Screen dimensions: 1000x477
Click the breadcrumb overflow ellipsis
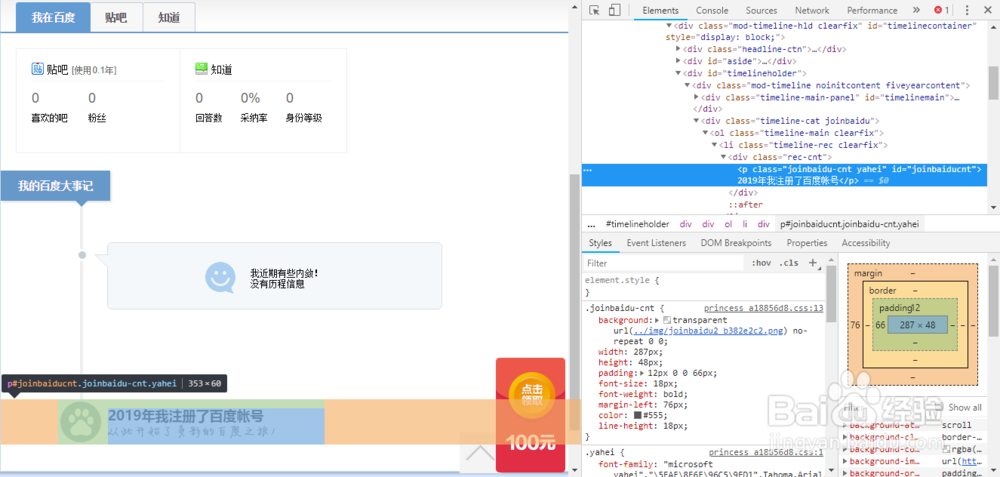pyautogui.click(x=591, y=224)
